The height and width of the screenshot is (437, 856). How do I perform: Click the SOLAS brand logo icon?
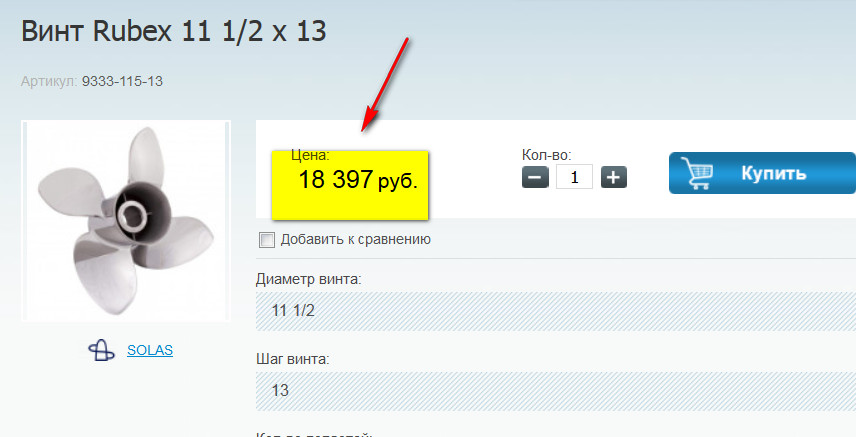click(x=101, y=350)
